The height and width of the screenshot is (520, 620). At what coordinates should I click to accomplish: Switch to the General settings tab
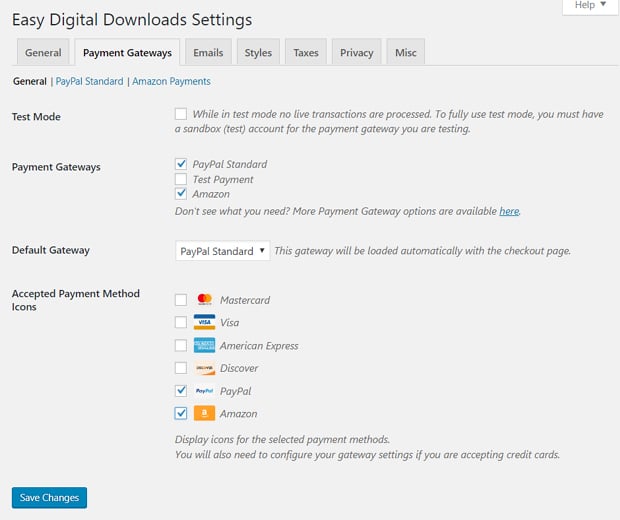pyautogui.click(x=43, y=53)
